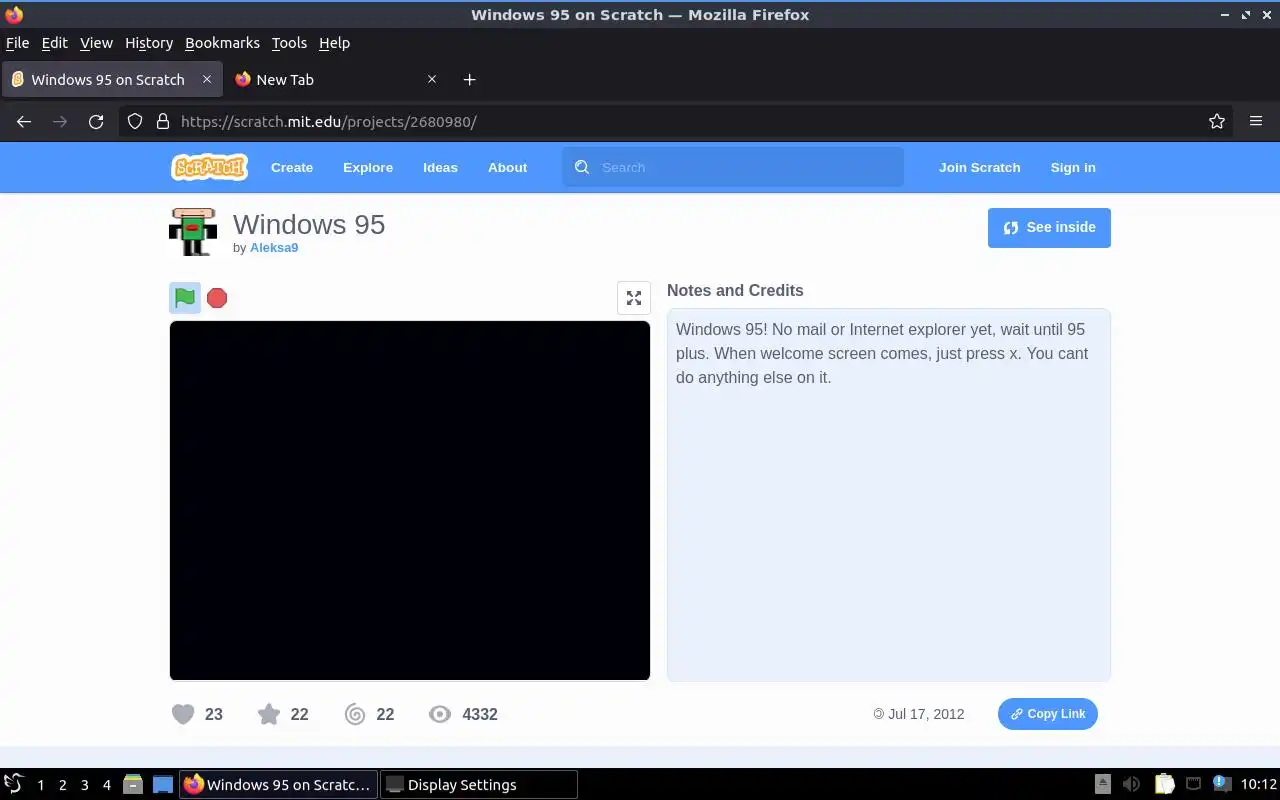Click the taskbar start menu icon
1280x800 pixels.
coord(13,784)
